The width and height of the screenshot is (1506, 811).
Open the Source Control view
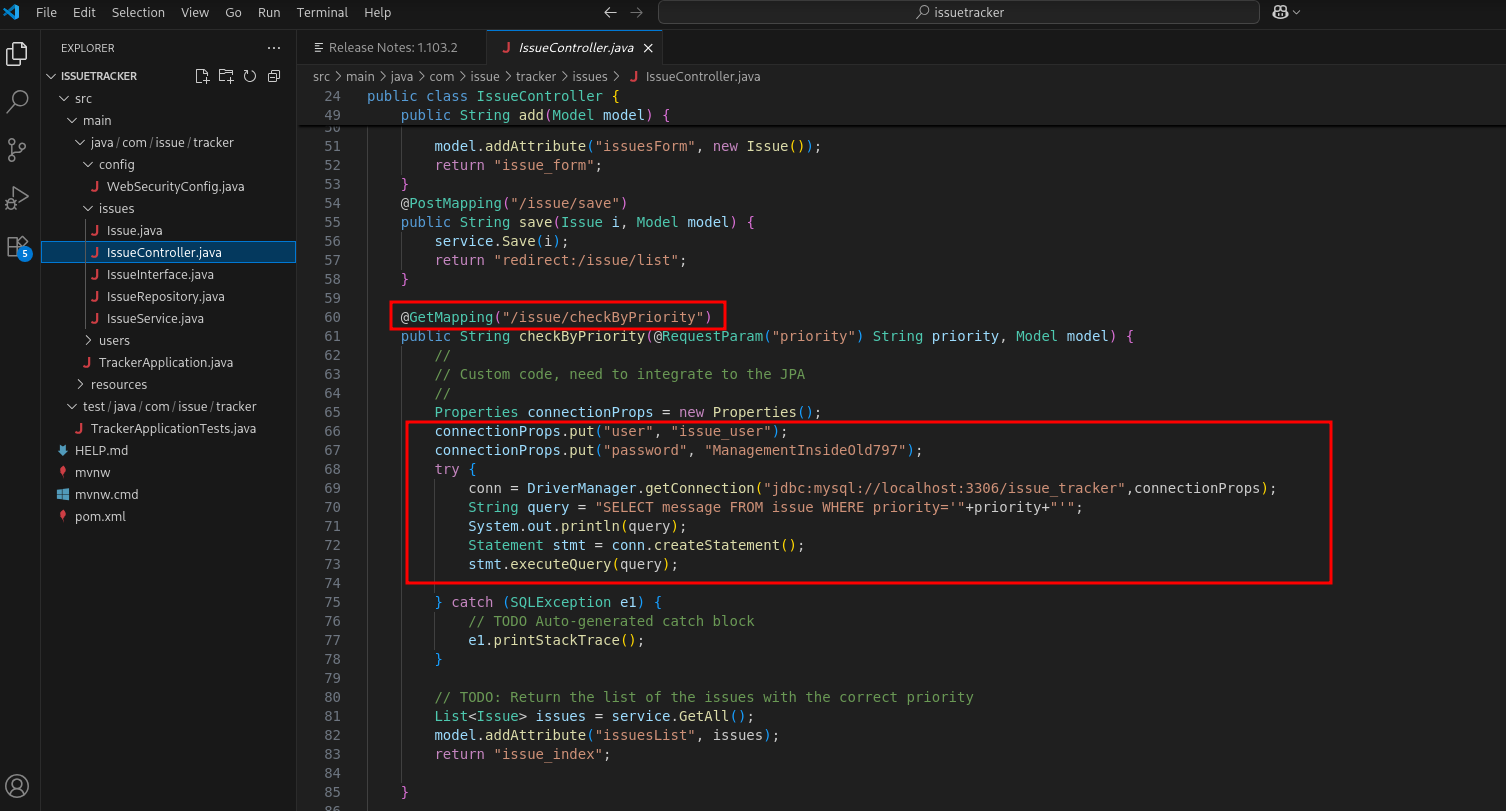click(x=17, y=149)
